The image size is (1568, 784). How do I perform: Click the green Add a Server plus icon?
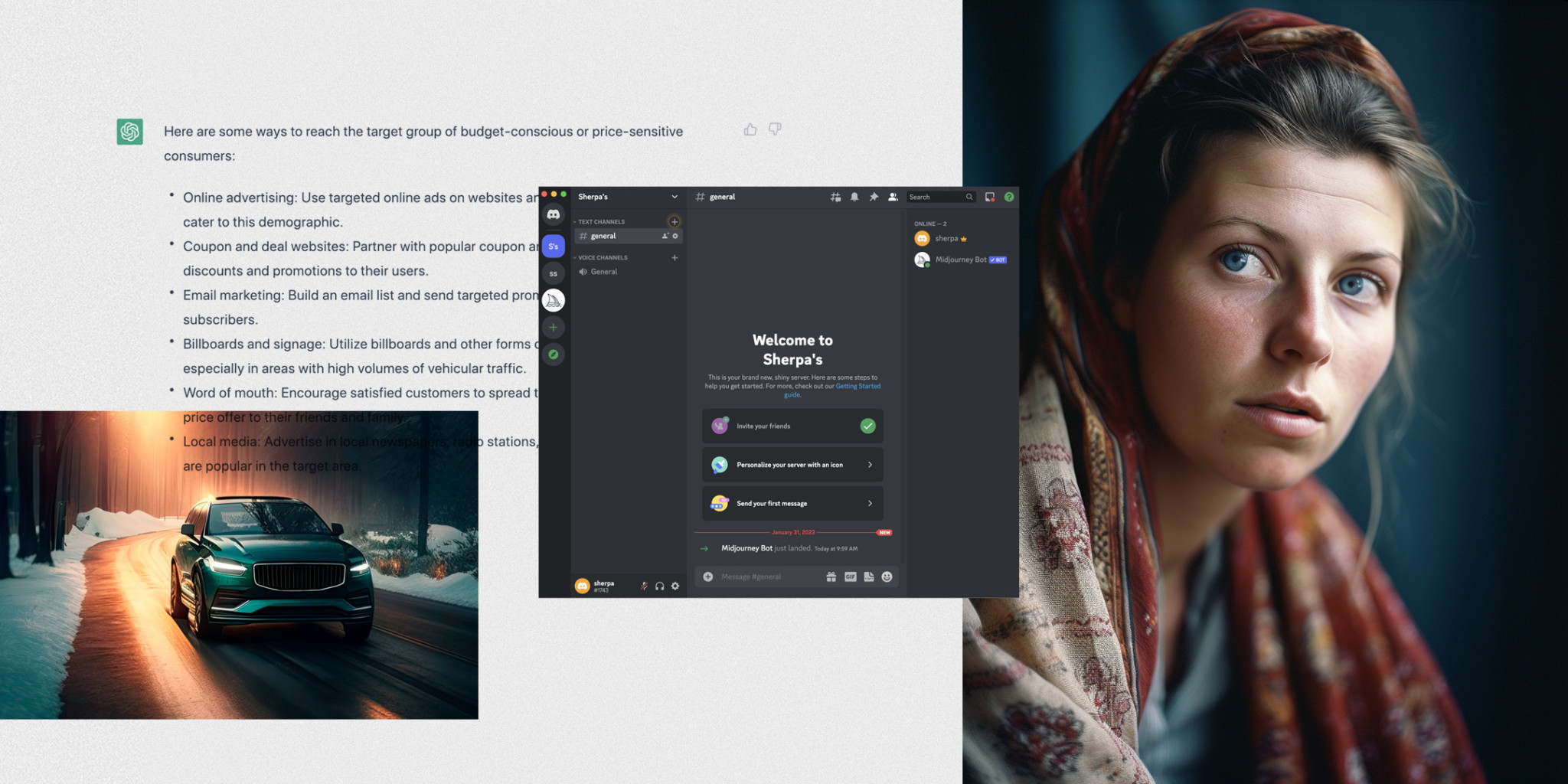click(553, 327)
